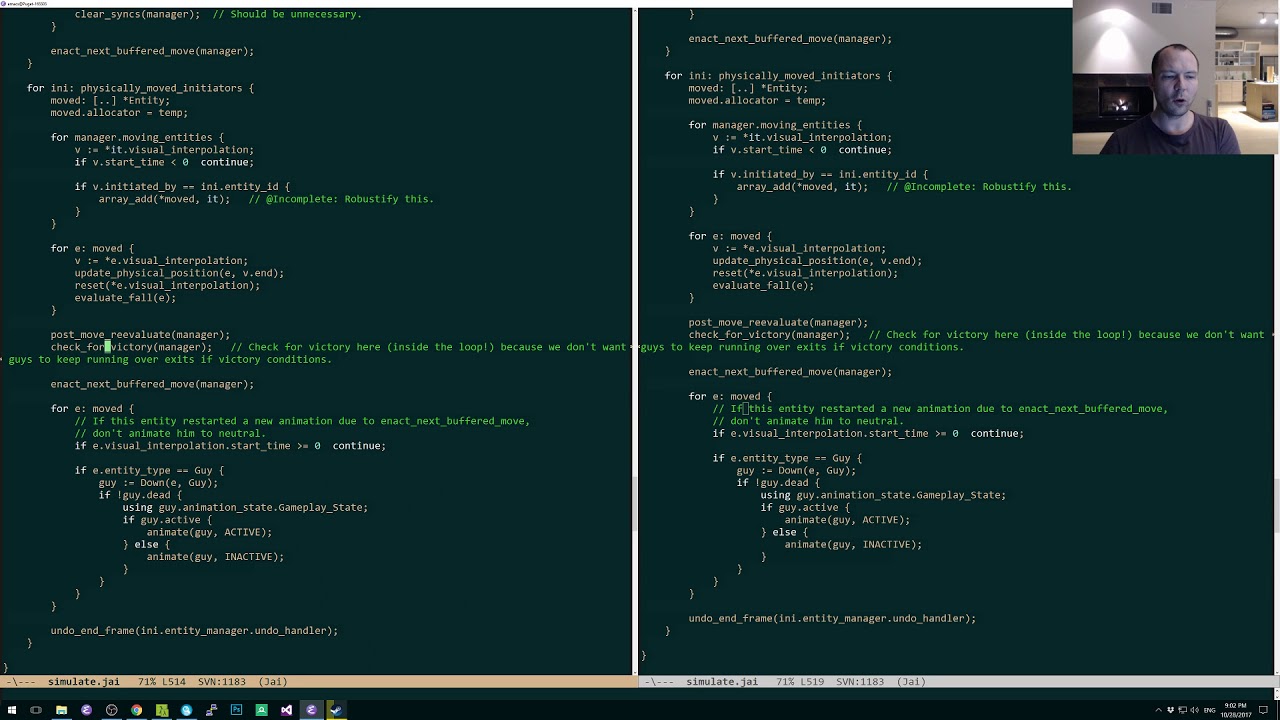This screenshot has height=720, width=1280.
Task: Click post_move_reevaluate(manager) in left pane
Action: (140, 335)
